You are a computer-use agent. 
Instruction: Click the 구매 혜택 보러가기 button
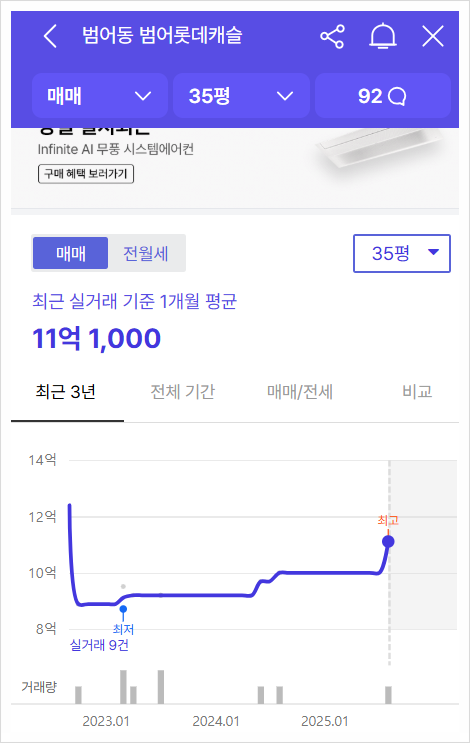(x=86, y=173)
